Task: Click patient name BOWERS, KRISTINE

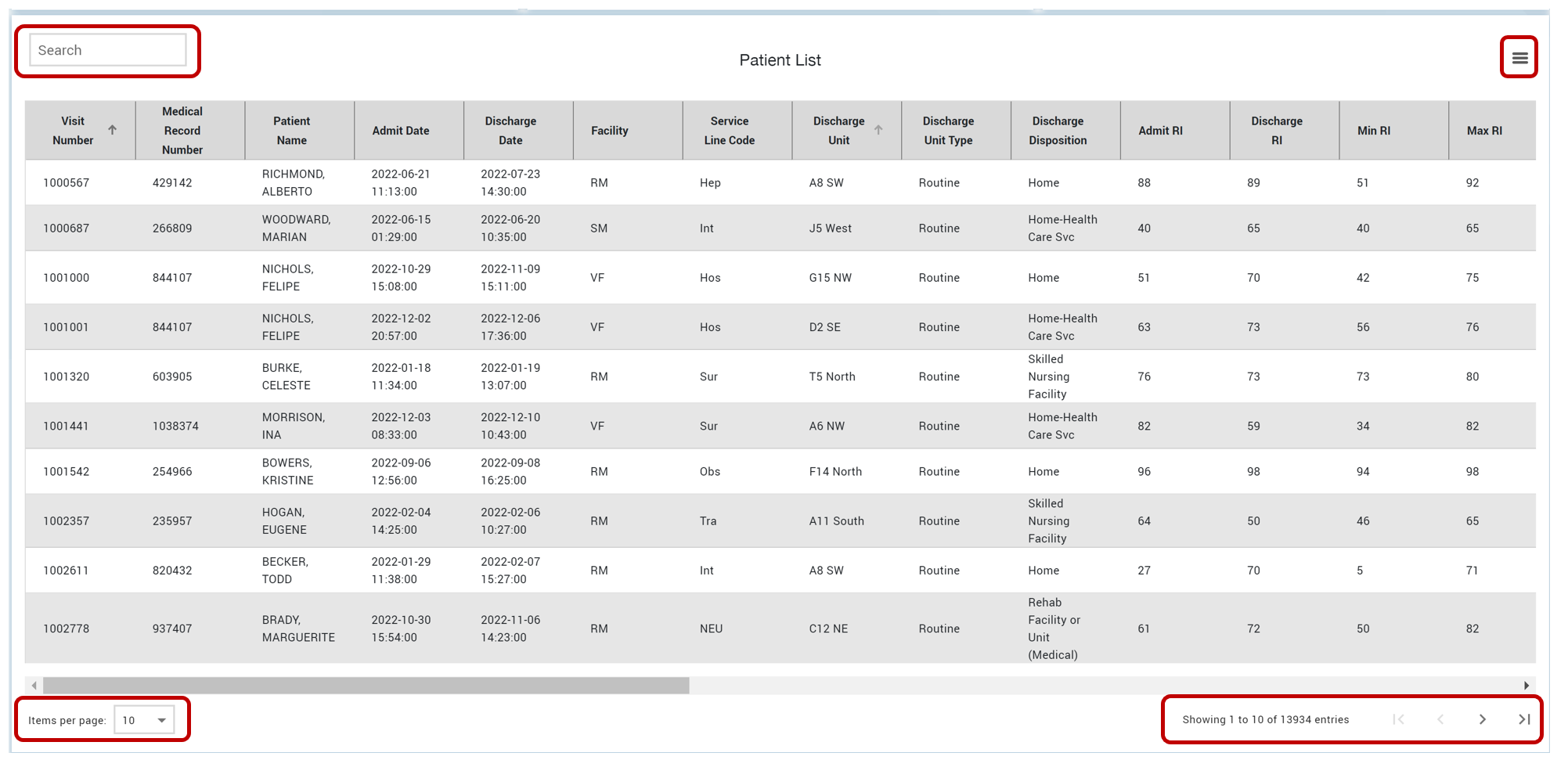Action: tap(288, 471)
